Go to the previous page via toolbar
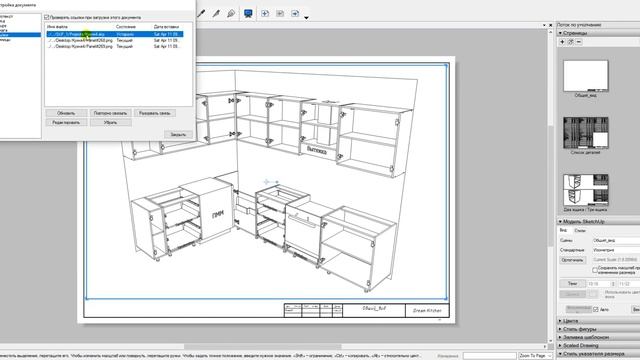The width and height of the screenshot is (640, 360). pos(280,13)
